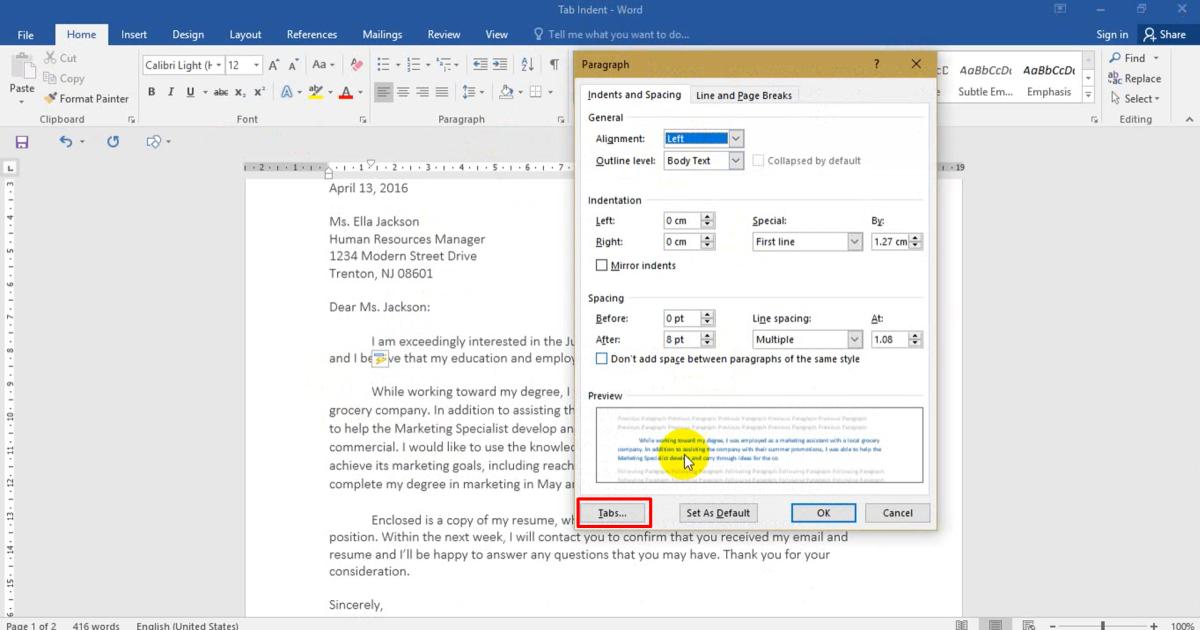Viewport: 1200px width, 630px height.
Task: Click the Share button
Action: click(x=1165, y=35)
